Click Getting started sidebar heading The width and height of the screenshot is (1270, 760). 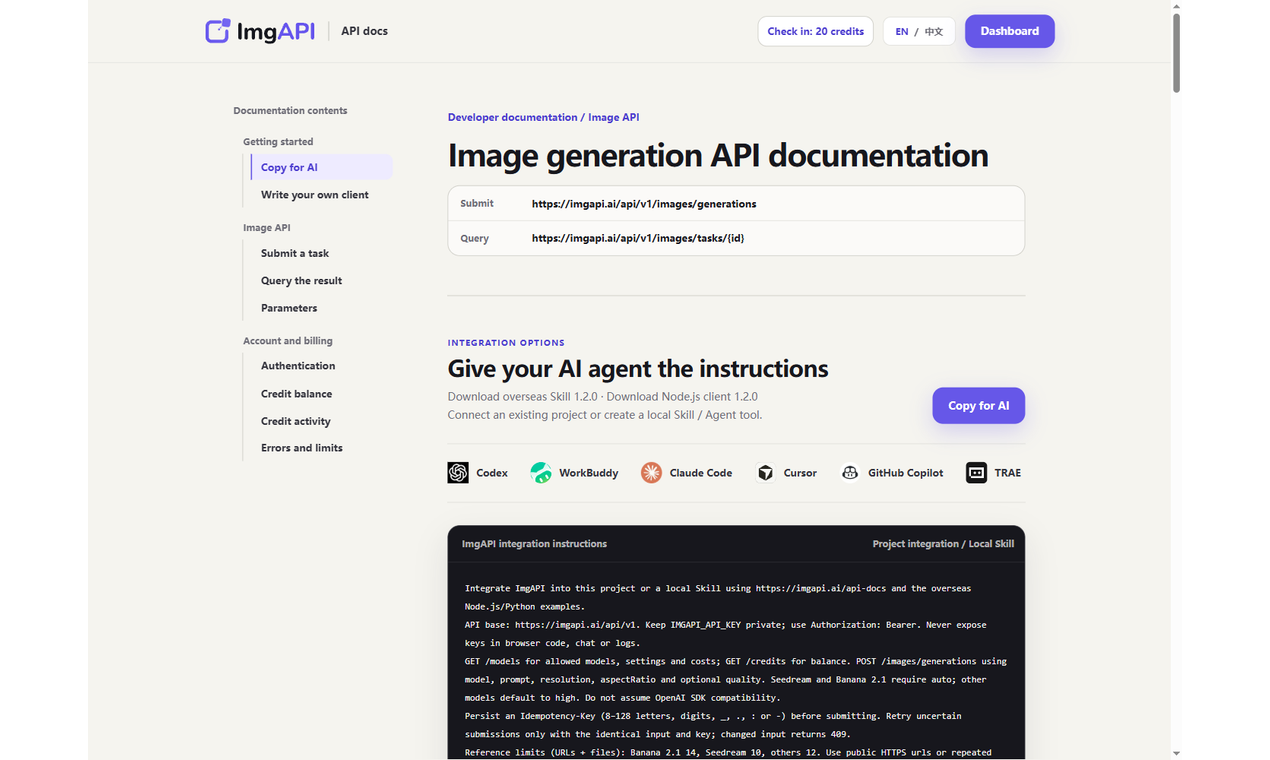278,142
